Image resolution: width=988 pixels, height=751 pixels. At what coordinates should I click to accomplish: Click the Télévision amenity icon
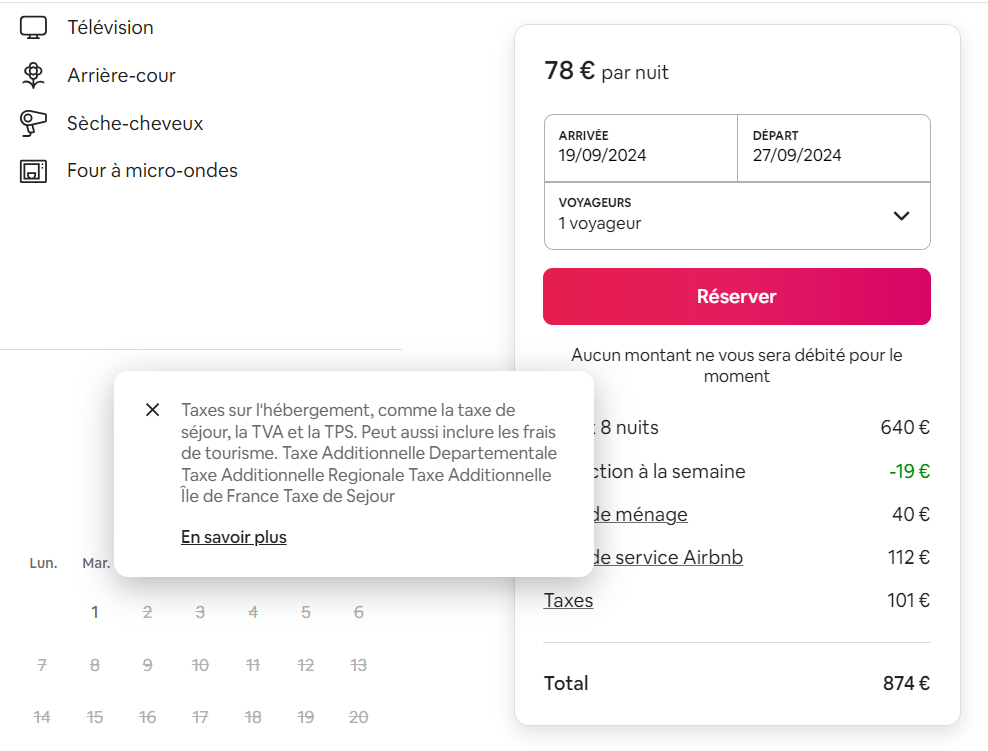tap(33, 26)
